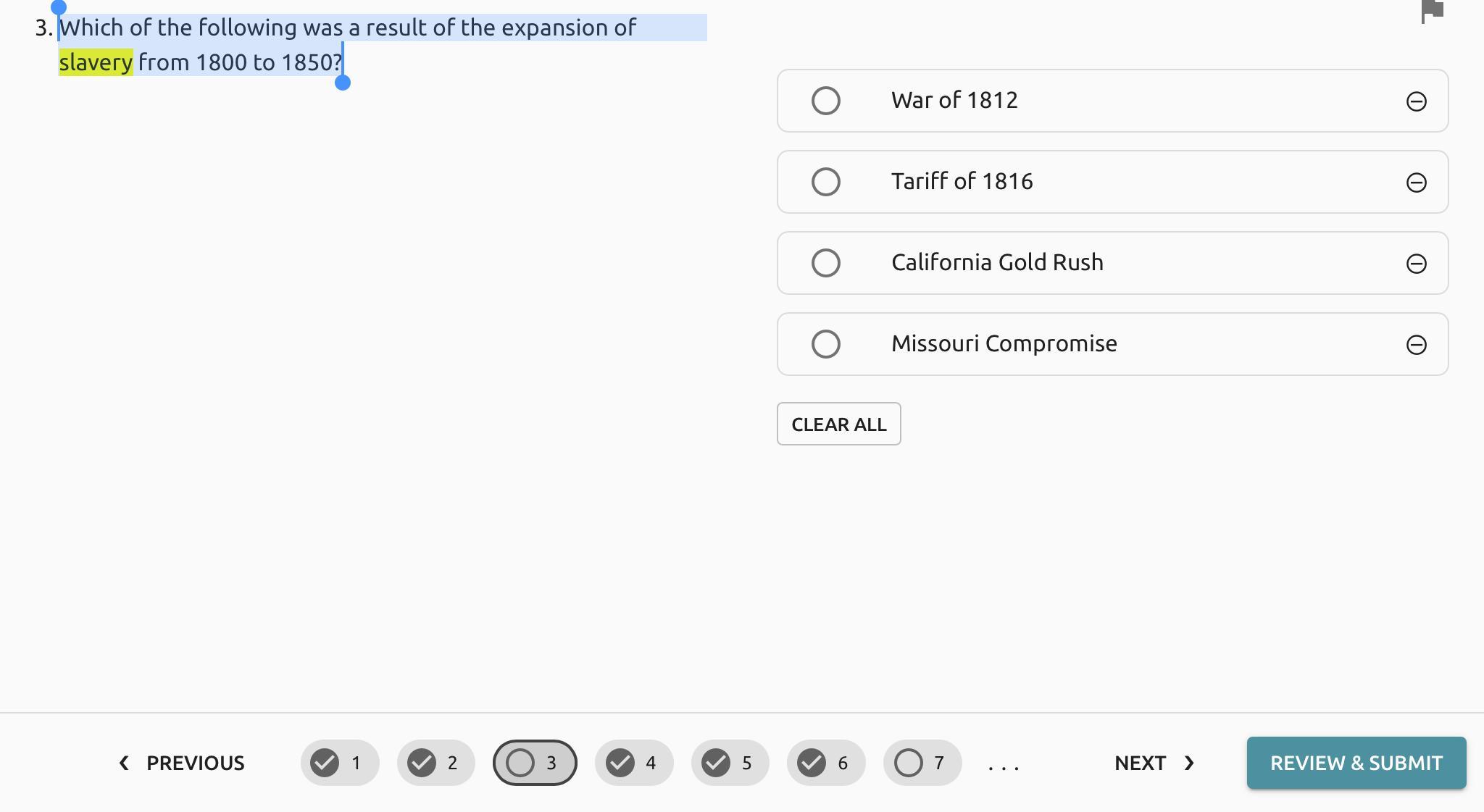The width and height of the screenshot is (1484, 812).
Task: Choose the Tariff of 1816 radio option
Action: pyautogui.click(x=825, y=182)
